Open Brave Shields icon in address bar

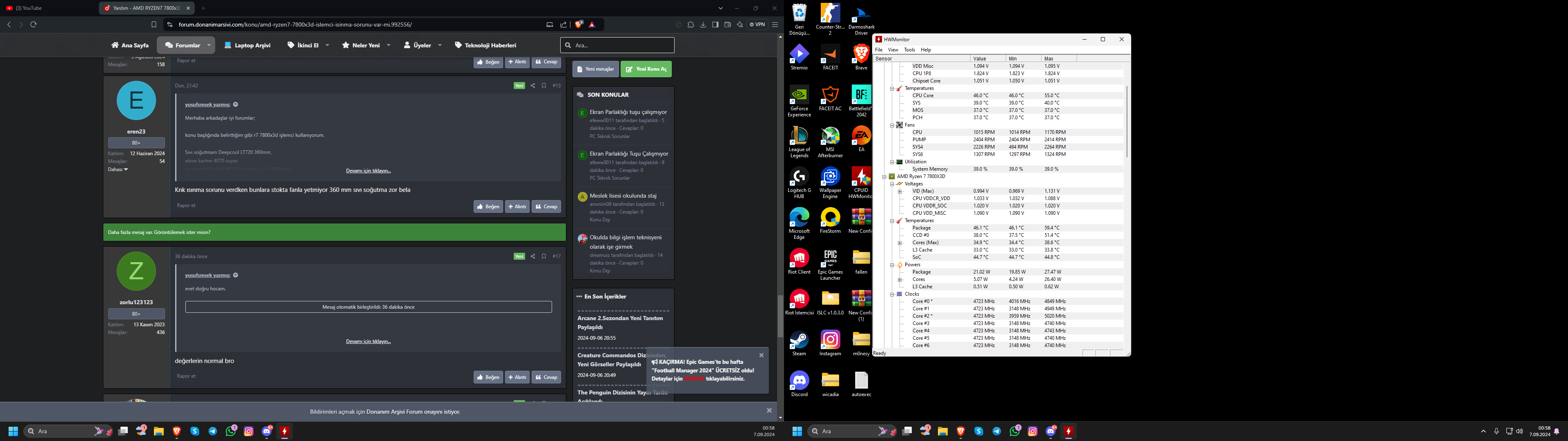click(x=578, y=24)
